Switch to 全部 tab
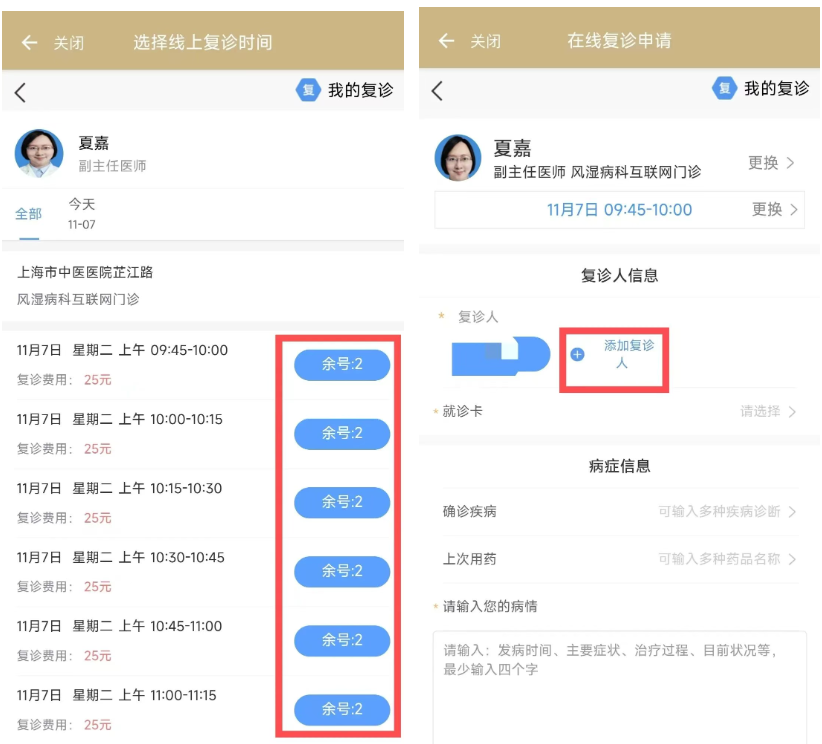This screenshot has width=822, height=744. coord(29,214)
